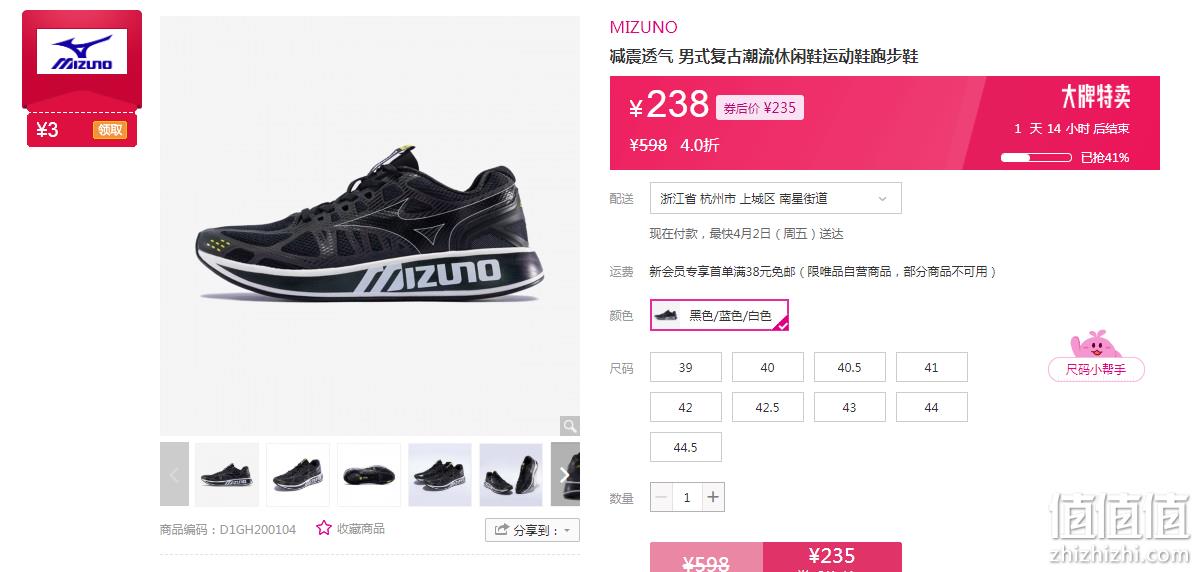Select size 39
The height and width of the screenshot is (572, 1199).
[686, 367]
